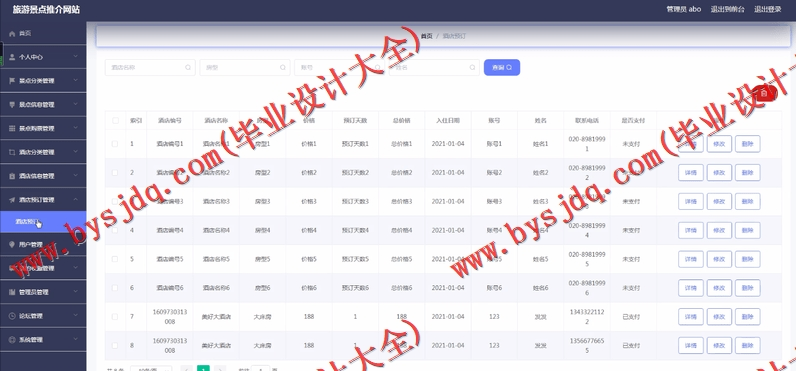The image size is (796, 371).
Task: Toggle the select-all checkbox in table header
Action: pyautogui.click(x=115, y=121)
